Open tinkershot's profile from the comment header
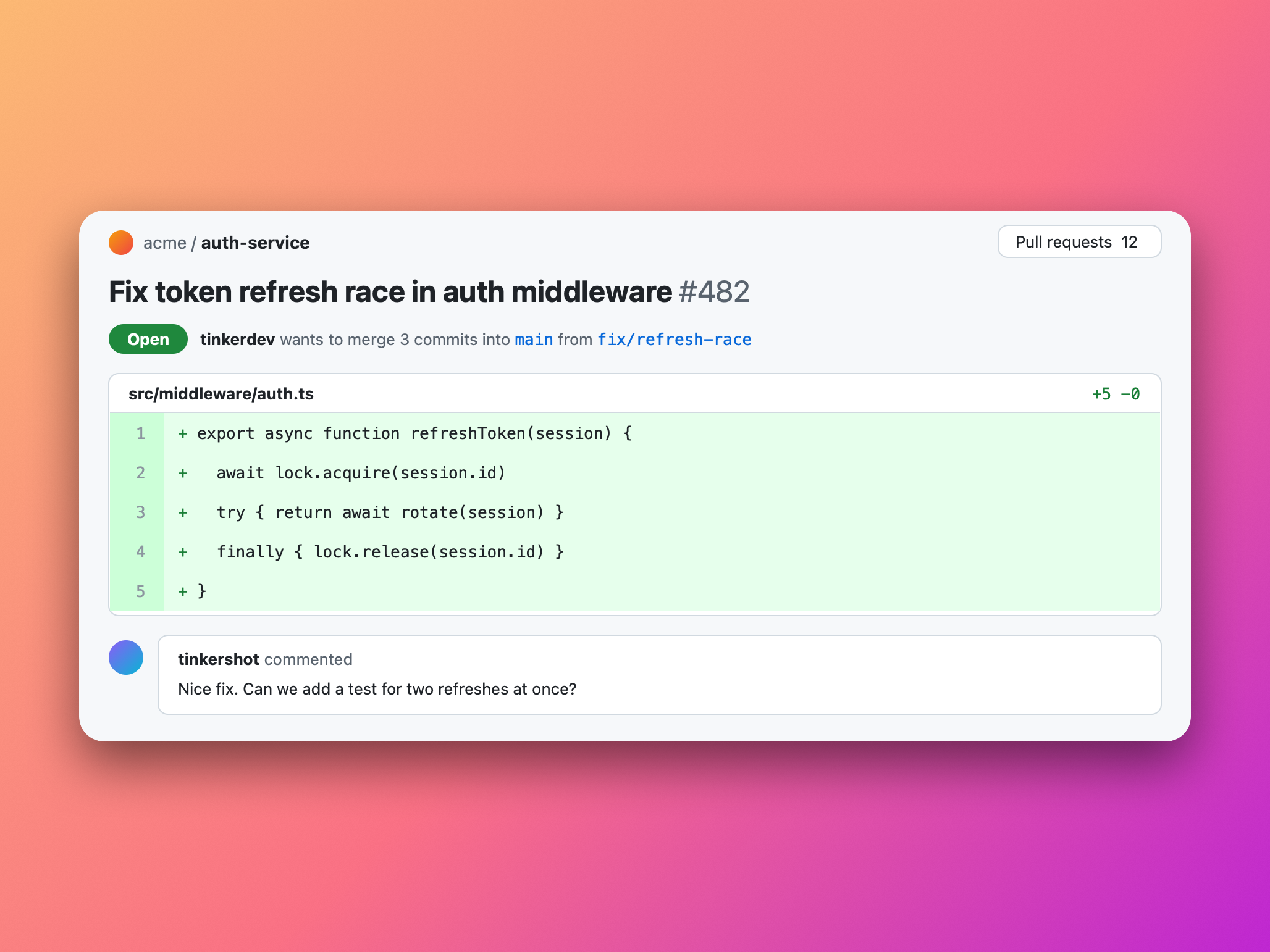The height and width of the screenshot is (952, 1270). pyautogui.click(x=218, y=659)
